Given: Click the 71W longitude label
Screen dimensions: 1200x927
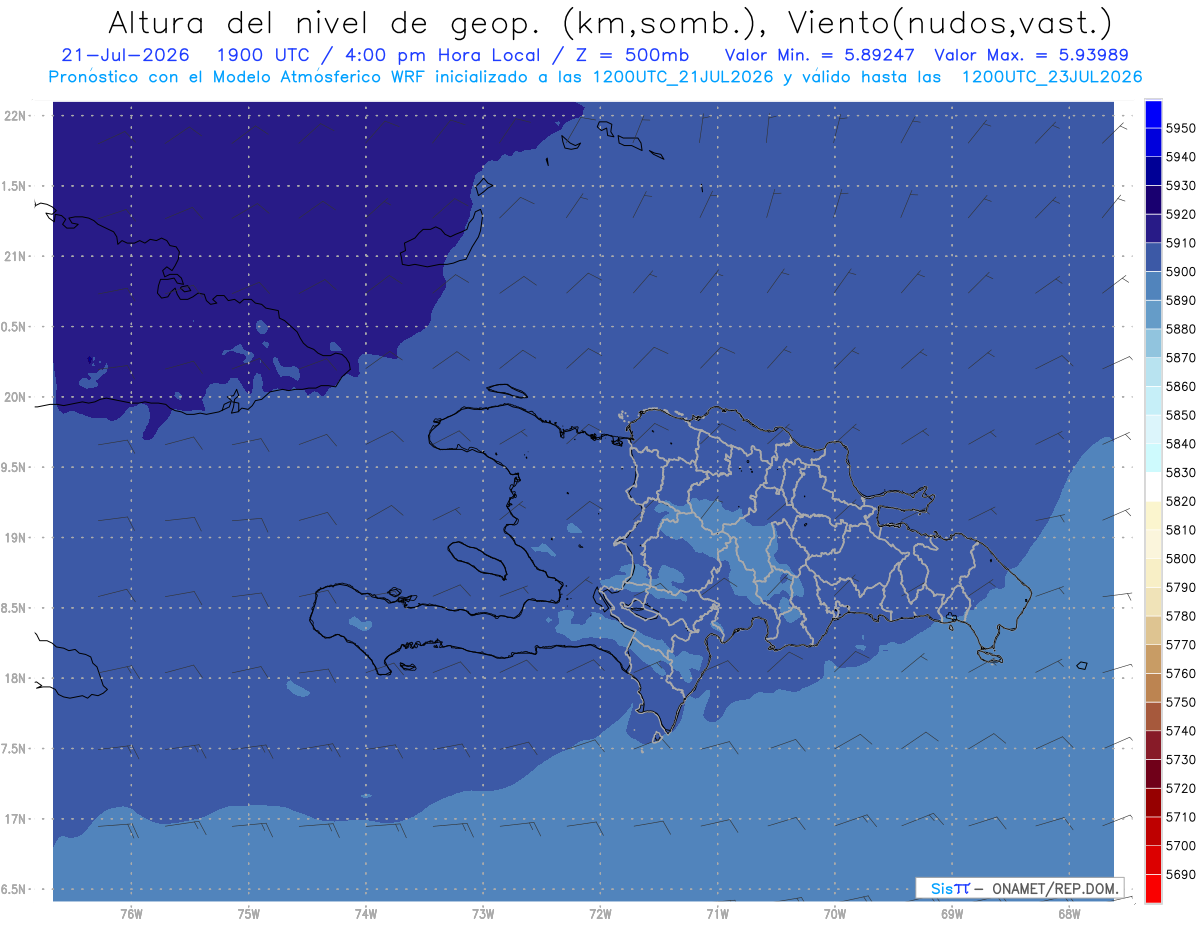Looking at the screenshot, I should pyautogui.click(x=717, y=913).
